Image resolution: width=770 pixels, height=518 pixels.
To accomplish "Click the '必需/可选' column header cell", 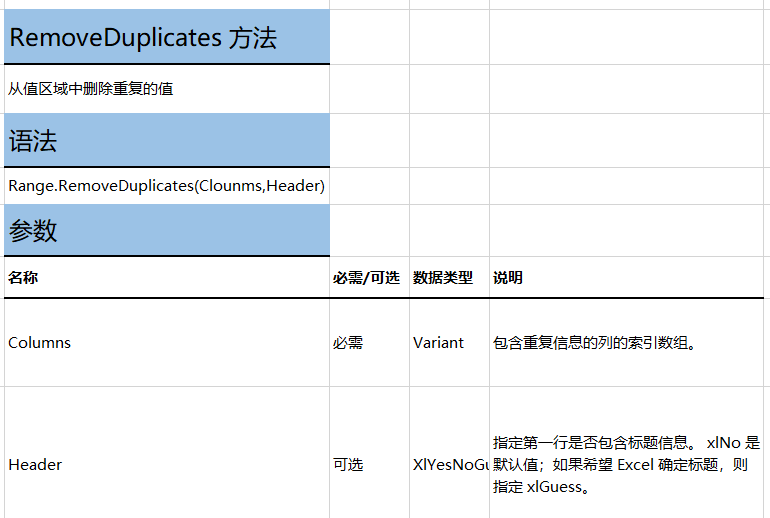I will point(369,277).
